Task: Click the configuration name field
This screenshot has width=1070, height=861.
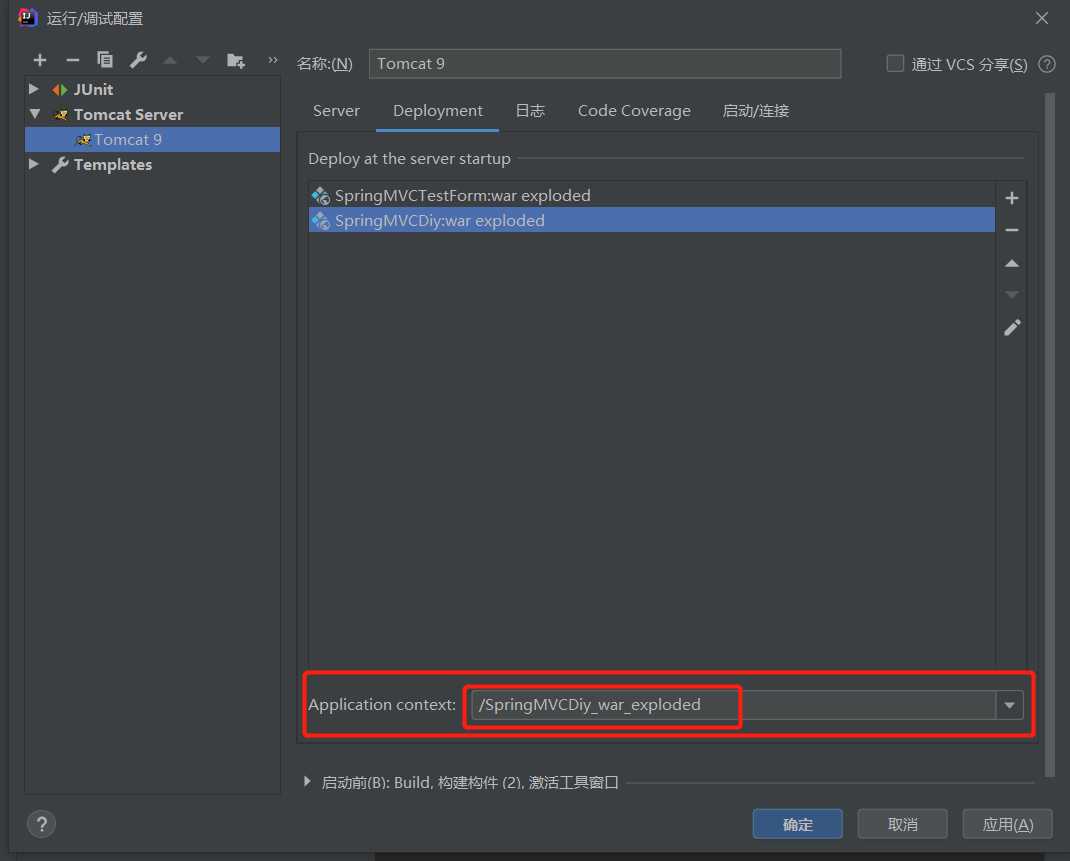Action: click(605, 63)
